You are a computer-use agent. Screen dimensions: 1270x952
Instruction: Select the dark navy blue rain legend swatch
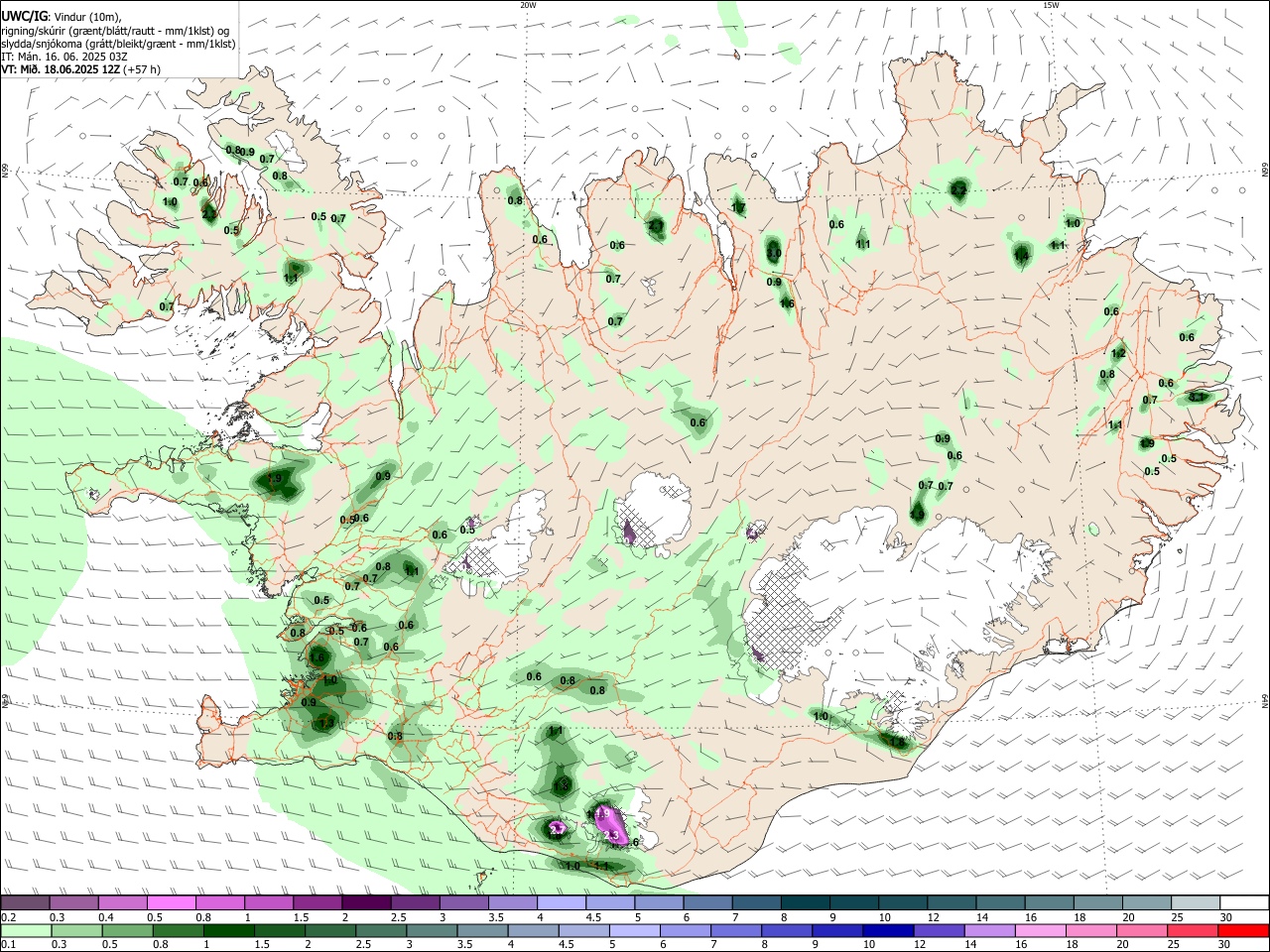point(887,930)
